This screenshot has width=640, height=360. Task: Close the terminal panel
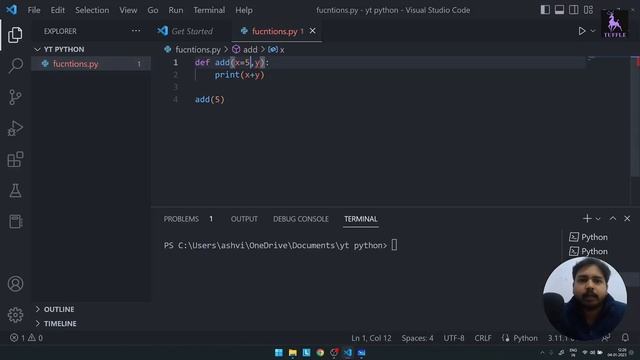pyautogui.click(x=627, y=219)
